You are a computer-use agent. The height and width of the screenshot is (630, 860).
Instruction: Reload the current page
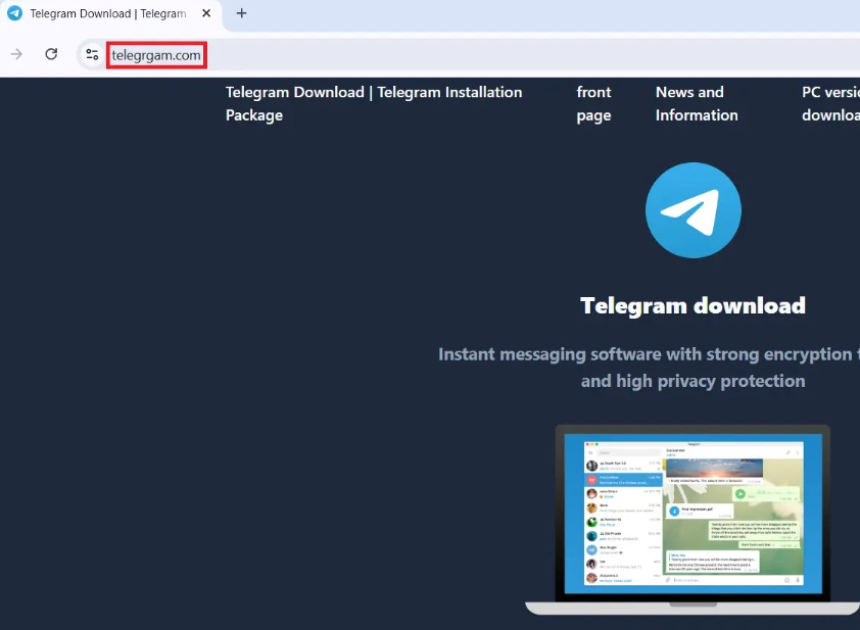[51, 54]
